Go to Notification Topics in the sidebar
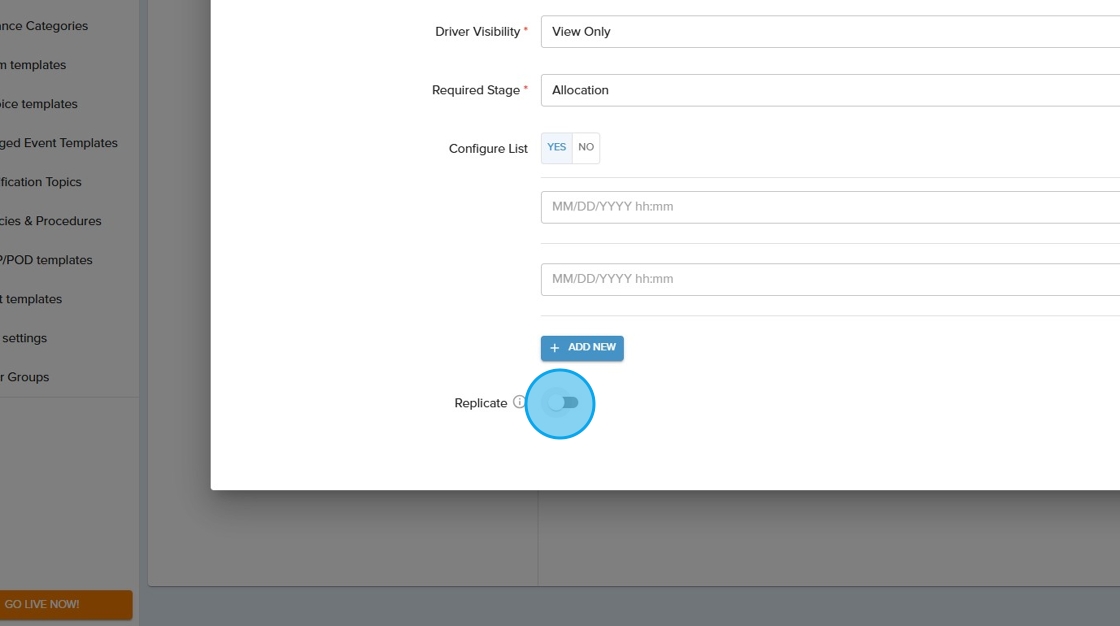This screenshot has width=1120, height=626. pos(41,182)
